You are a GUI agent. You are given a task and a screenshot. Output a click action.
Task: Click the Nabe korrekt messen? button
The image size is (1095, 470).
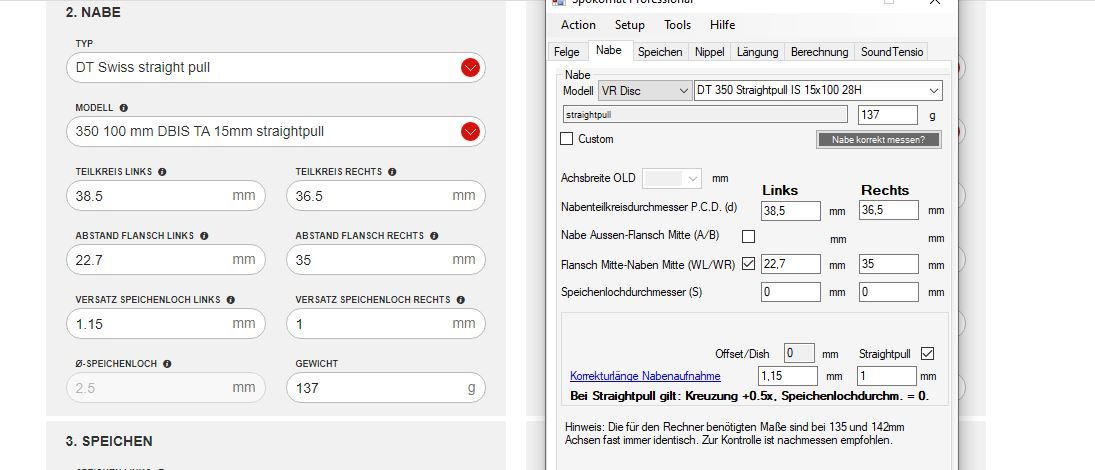click(878, 140)
